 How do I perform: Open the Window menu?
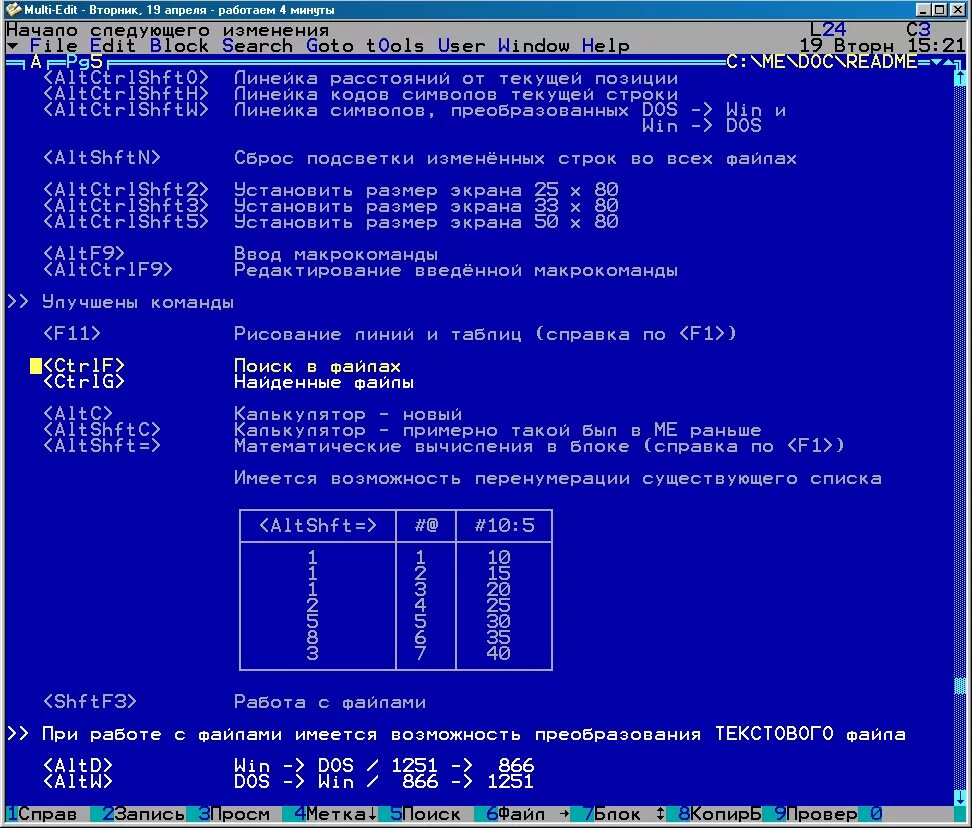pyautogui.click(x=533, y=46)
